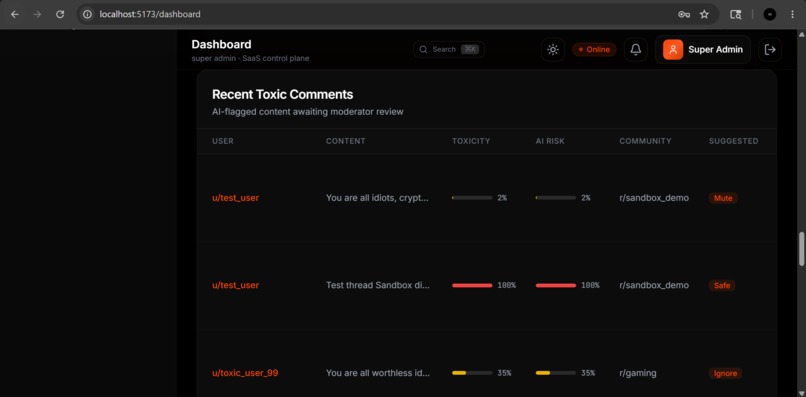Open the browser three-dot menu
This screenshot has width=806, height=397.
pos(792,14)
